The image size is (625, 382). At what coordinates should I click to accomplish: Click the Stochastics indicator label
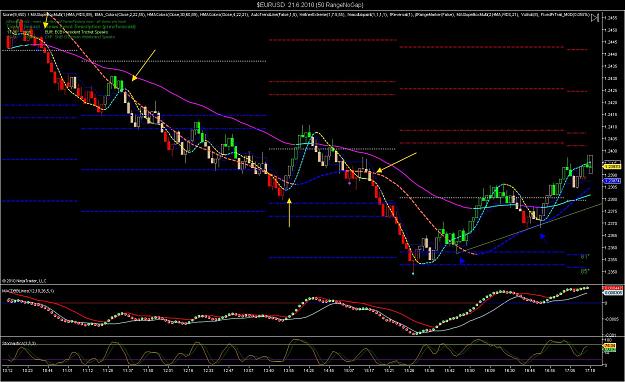click(19, 343)
